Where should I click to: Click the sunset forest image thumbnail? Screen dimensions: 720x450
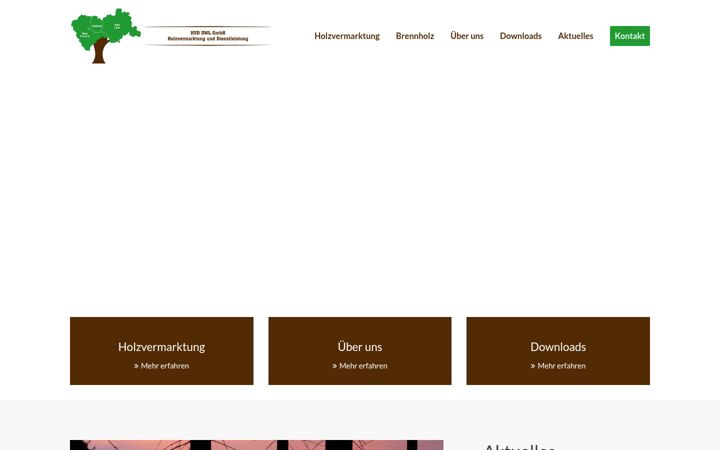tap(257, 445)
